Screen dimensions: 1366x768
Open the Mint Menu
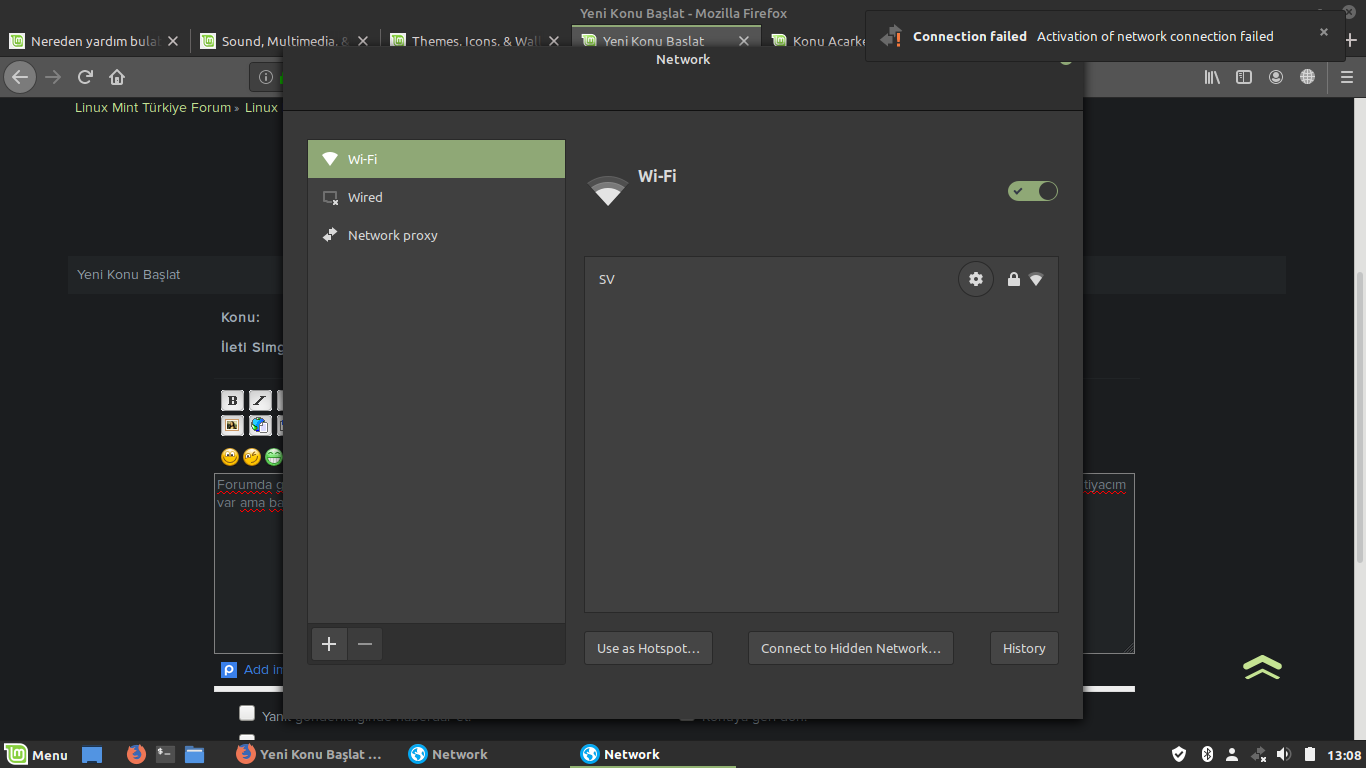[36, 755]
